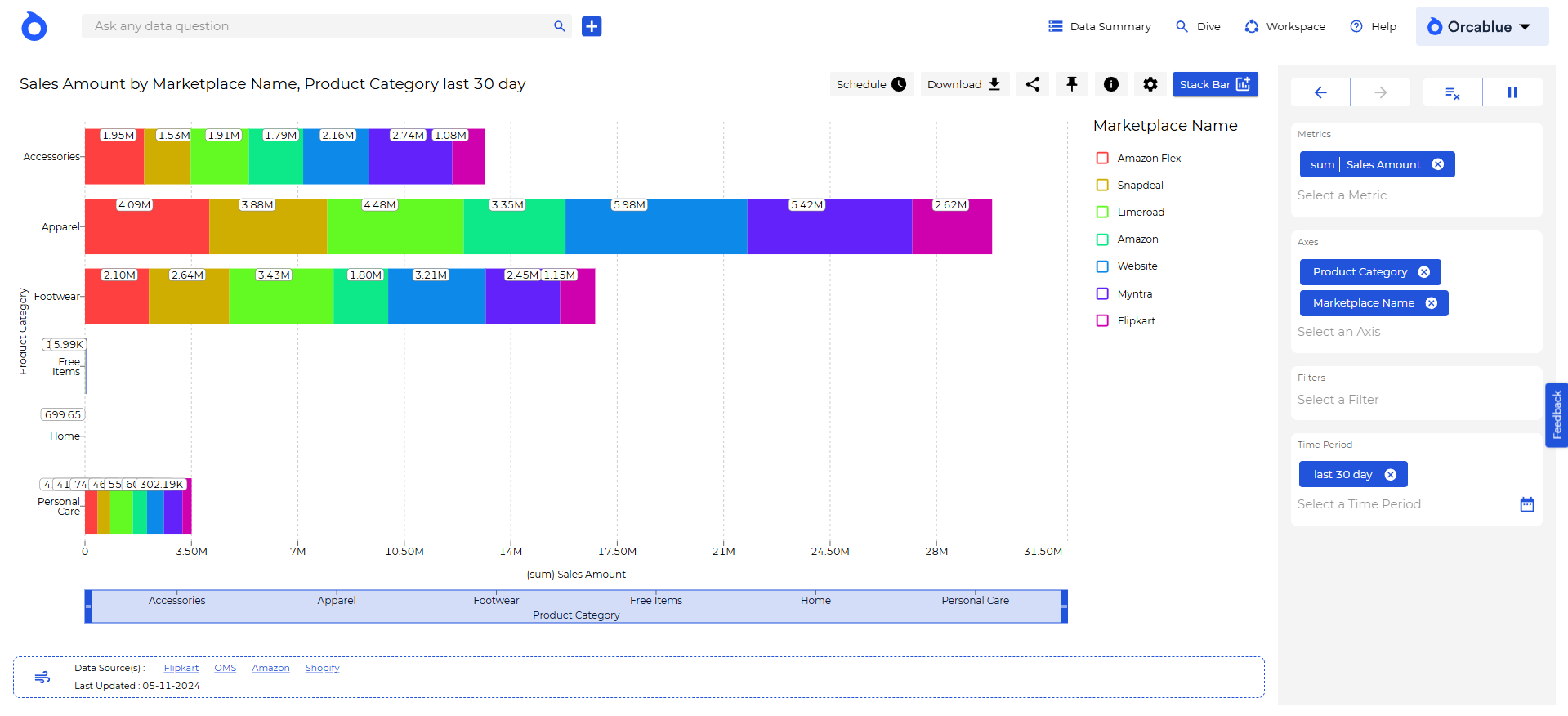Image resolution: width=1568 pixels, height=716 pixels.
Task: Open Workspace from the top menu
Action: (x=1284, y=26)
